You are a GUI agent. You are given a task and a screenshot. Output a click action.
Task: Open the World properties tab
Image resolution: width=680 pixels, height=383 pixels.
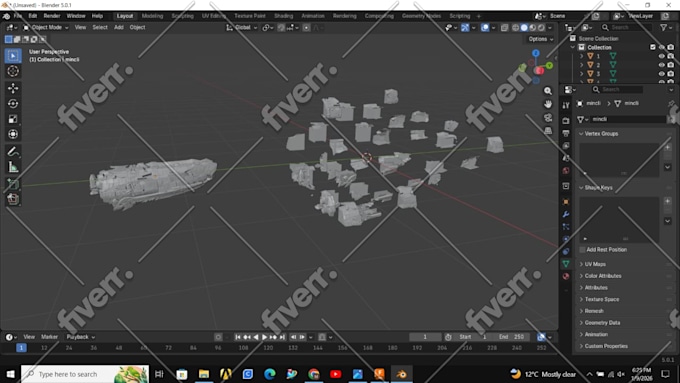click(x=566, y=170)
